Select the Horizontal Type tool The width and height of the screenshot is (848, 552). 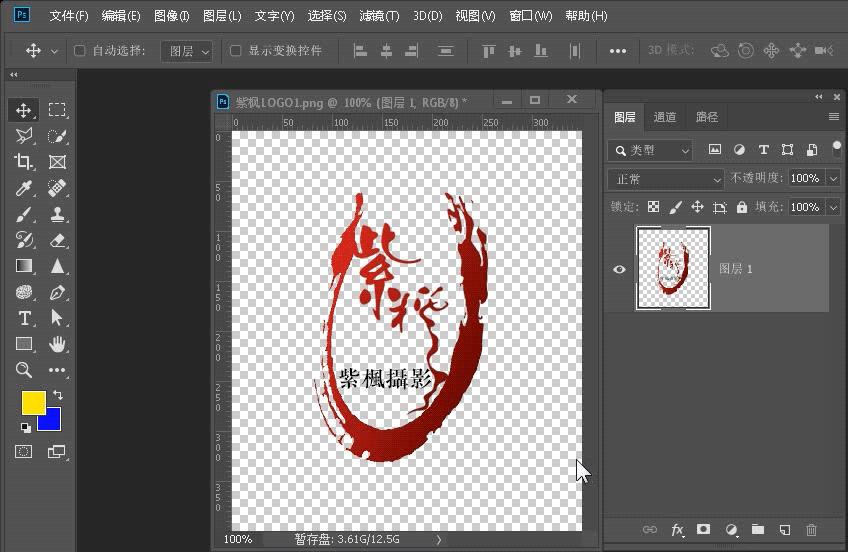(x=23, y=318)
